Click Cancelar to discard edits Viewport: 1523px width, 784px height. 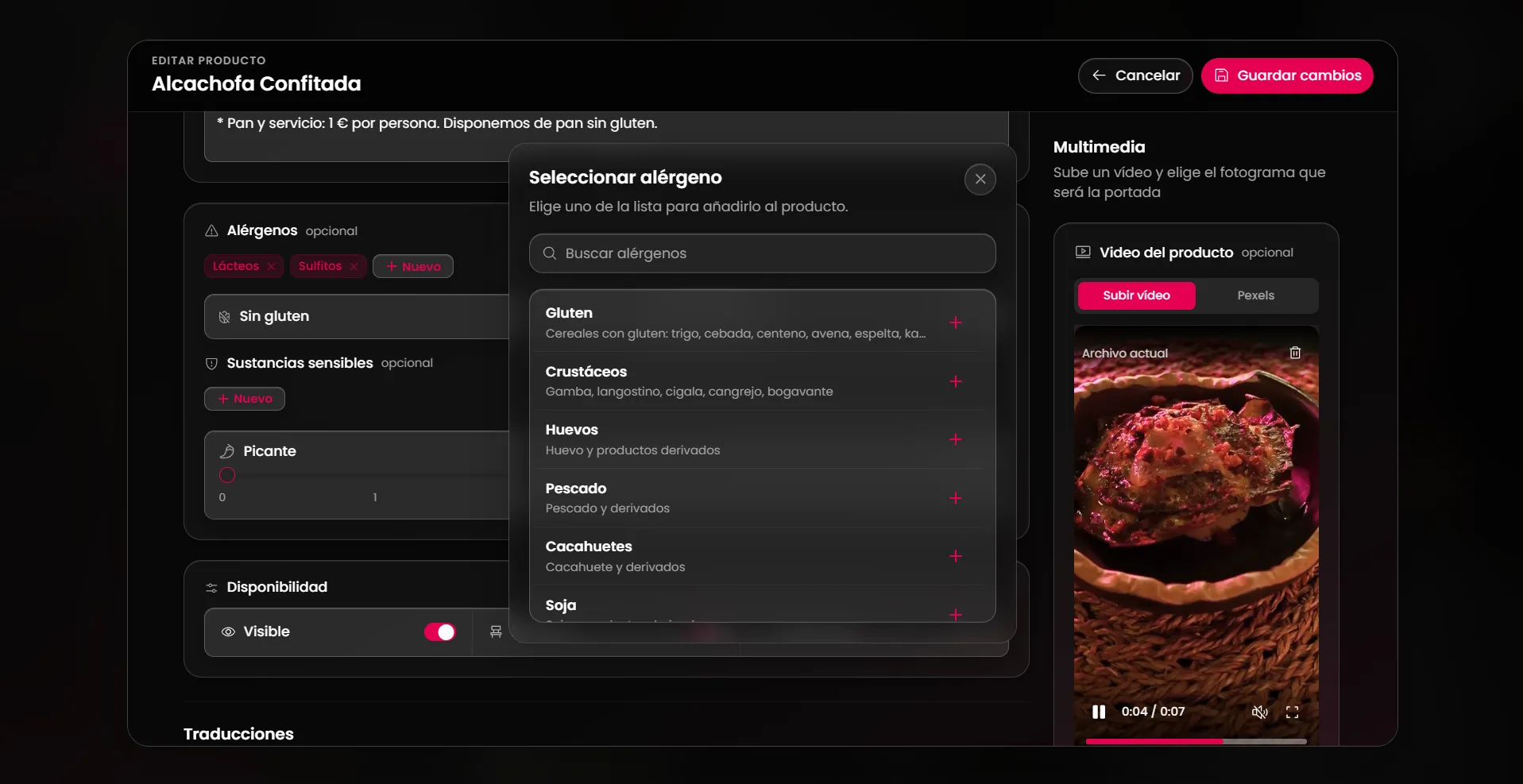[1135, 75]
